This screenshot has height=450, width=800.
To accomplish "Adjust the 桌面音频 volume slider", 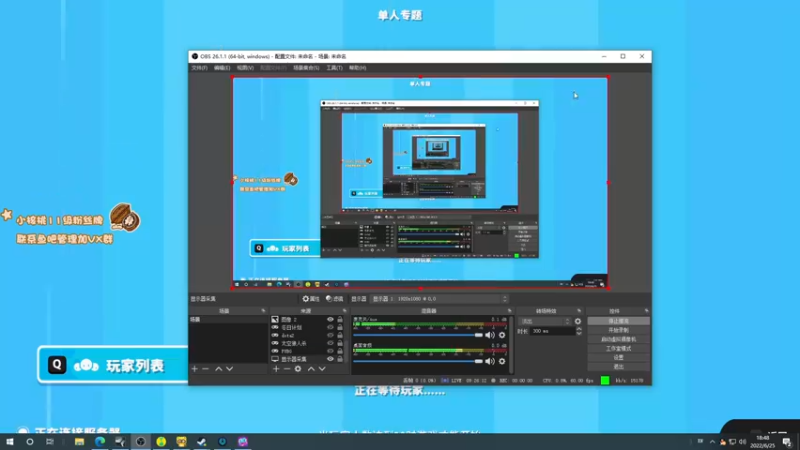I will coord(418,361).
